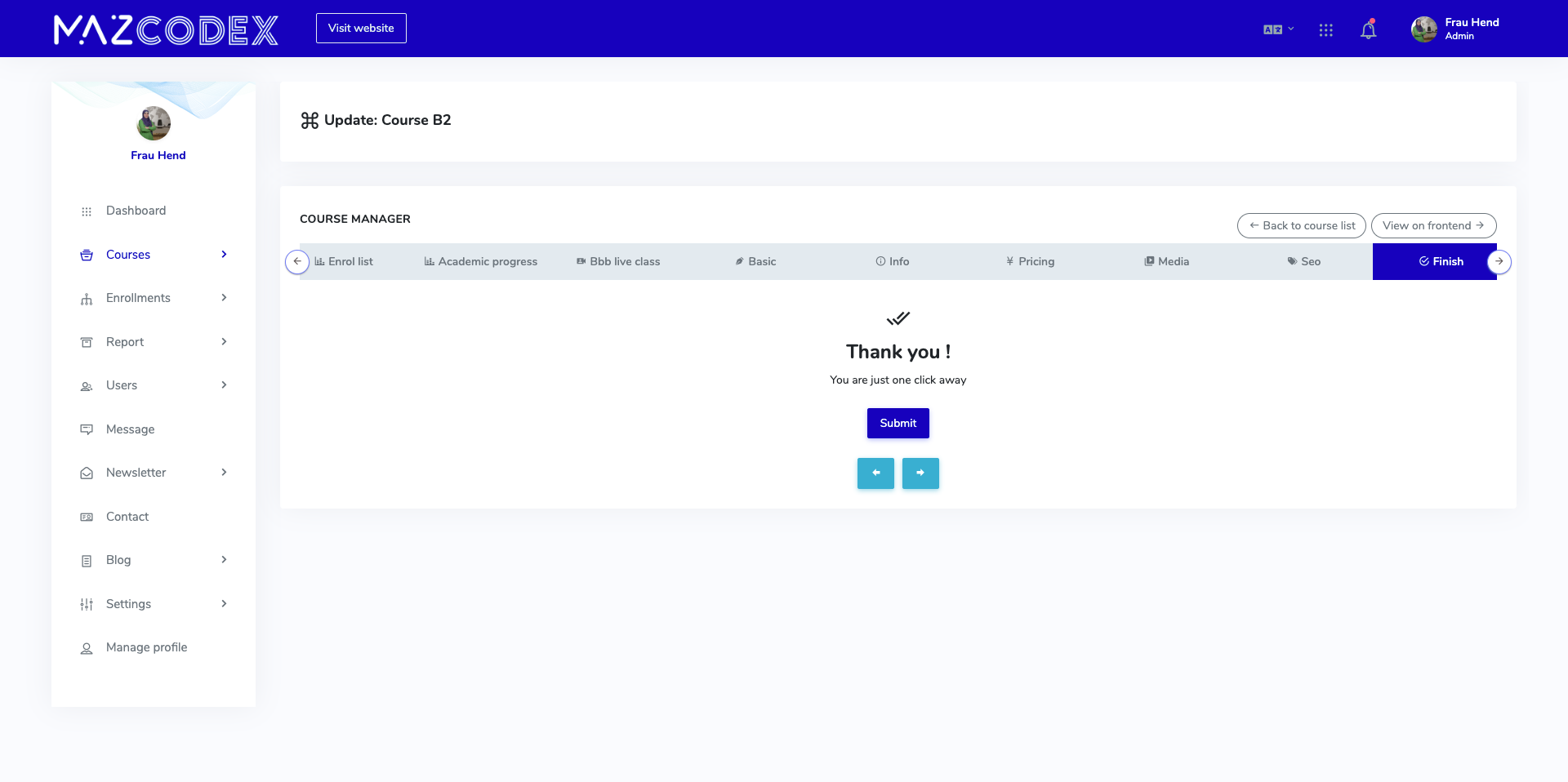Image resolution: width=1568 pixels, height=782 pixels.
Task: Open the notifications bell
Action: tap(1369, 29)
